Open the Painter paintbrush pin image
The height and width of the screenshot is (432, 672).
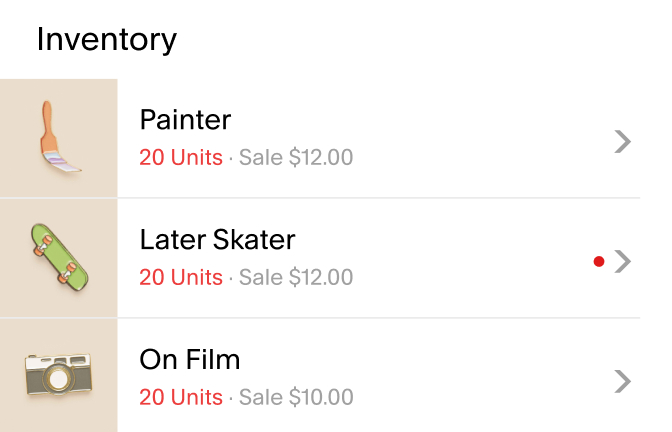click(x=58, y=138)
